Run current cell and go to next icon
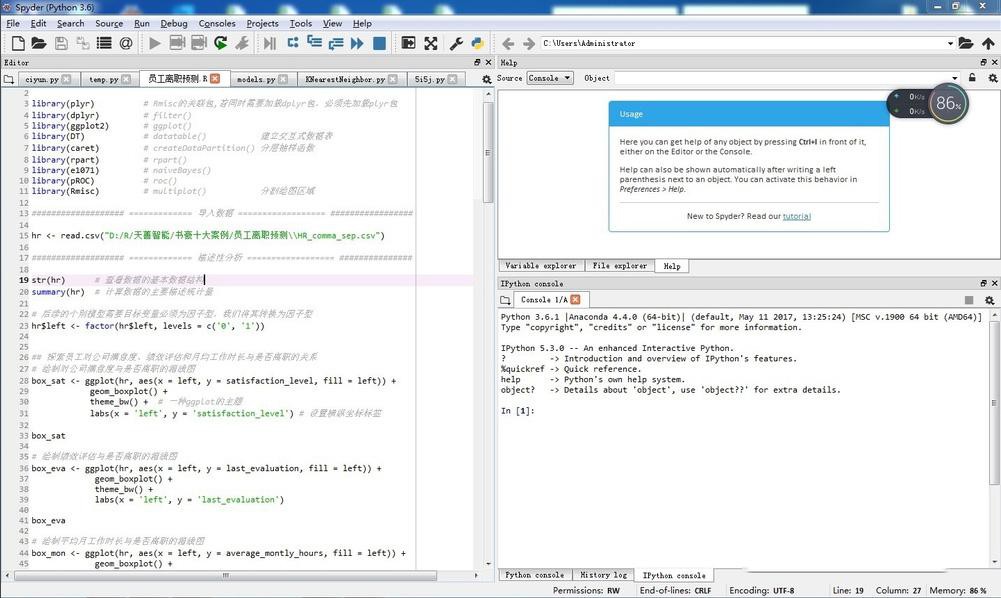 [x=199, y=43]
